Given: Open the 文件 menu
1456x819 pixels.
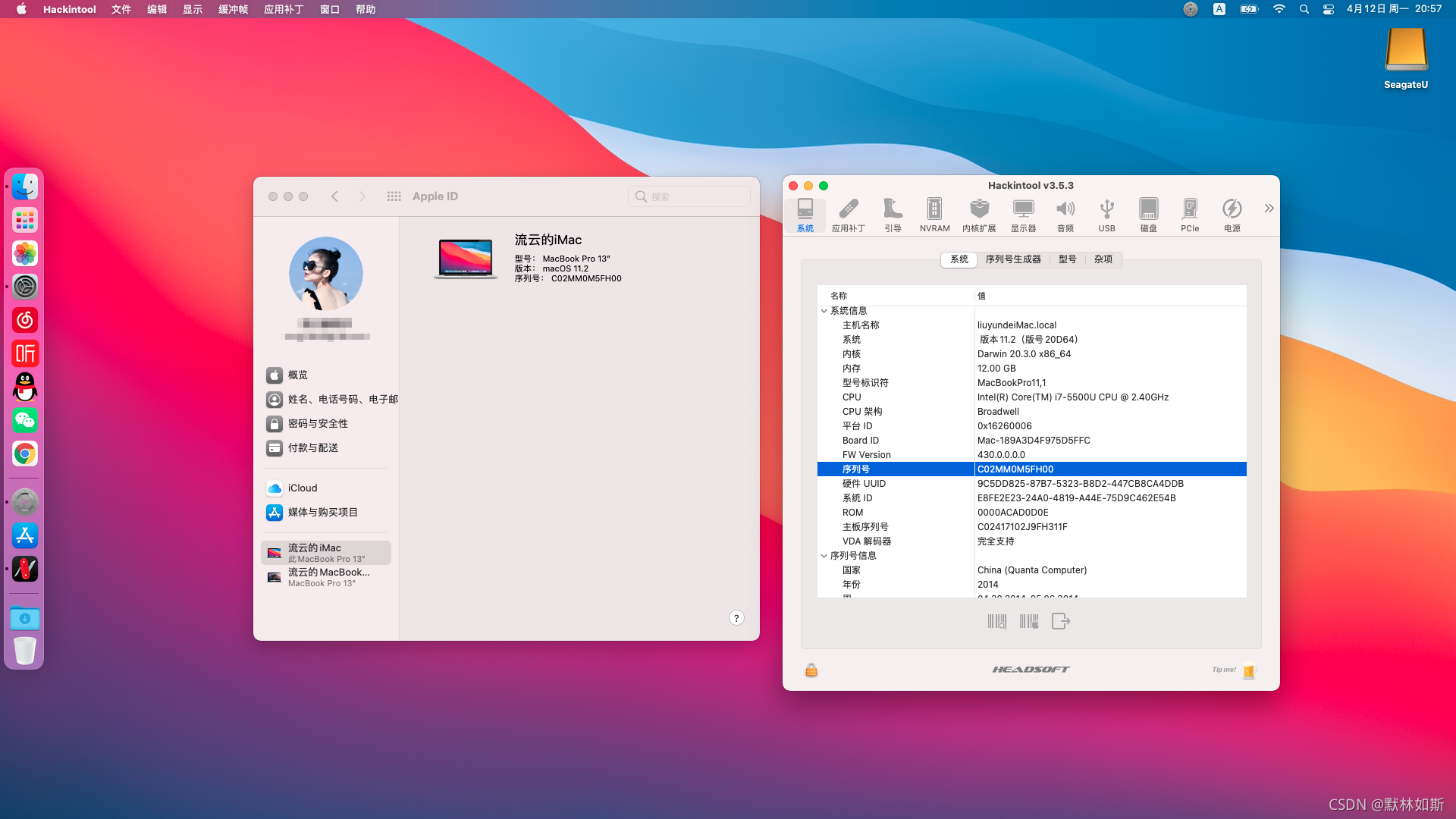Looking at the screenshot, I should coord(121,9).
